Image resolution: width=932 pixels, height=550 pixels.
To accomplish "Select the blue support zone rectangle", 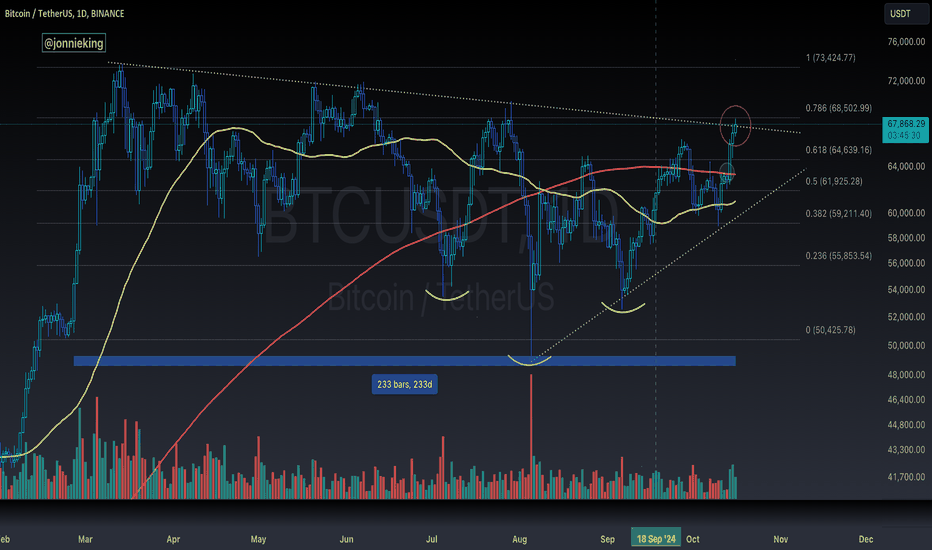I will coord(404,361).
